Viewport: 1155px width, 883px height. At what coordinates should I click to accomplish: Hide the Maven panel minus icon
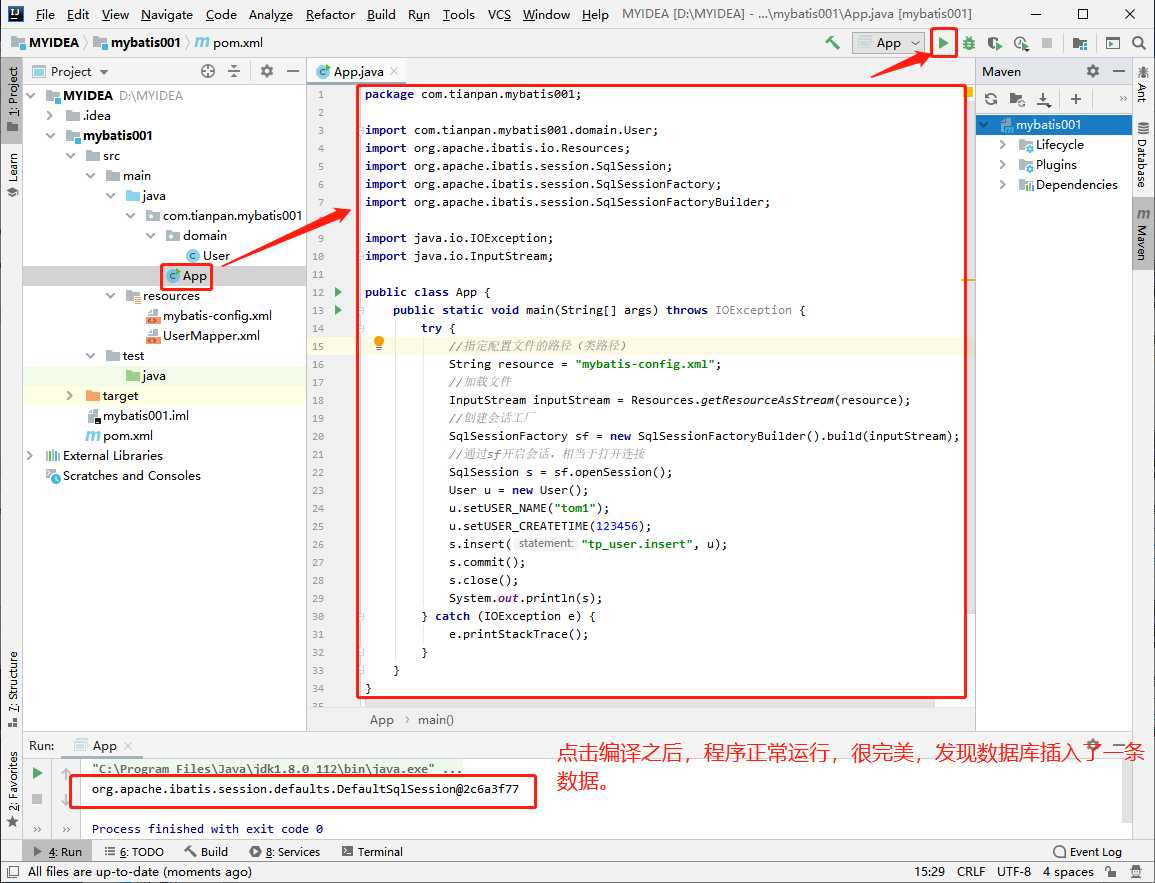[x=1119, y=71]
